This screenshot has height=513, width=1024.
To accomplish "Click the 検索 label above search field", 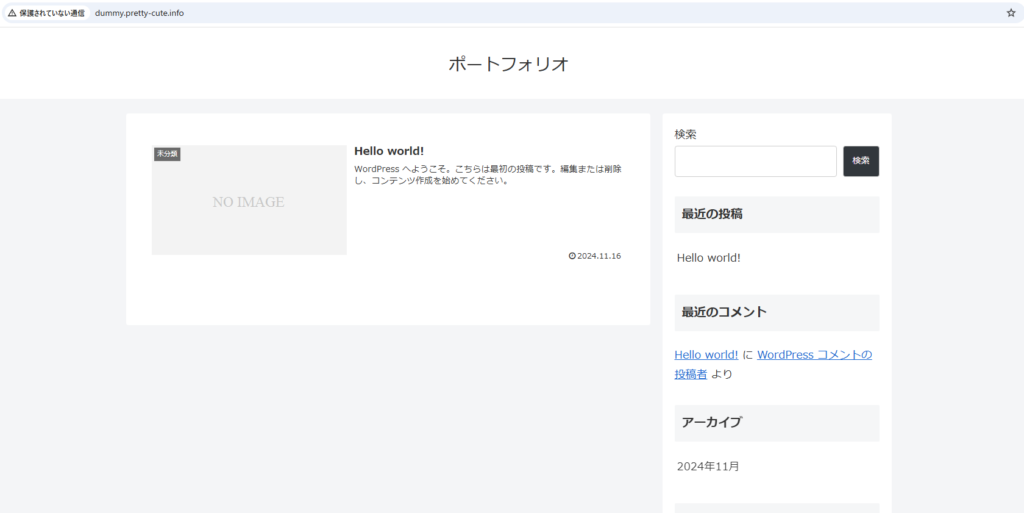I will 685,134.
